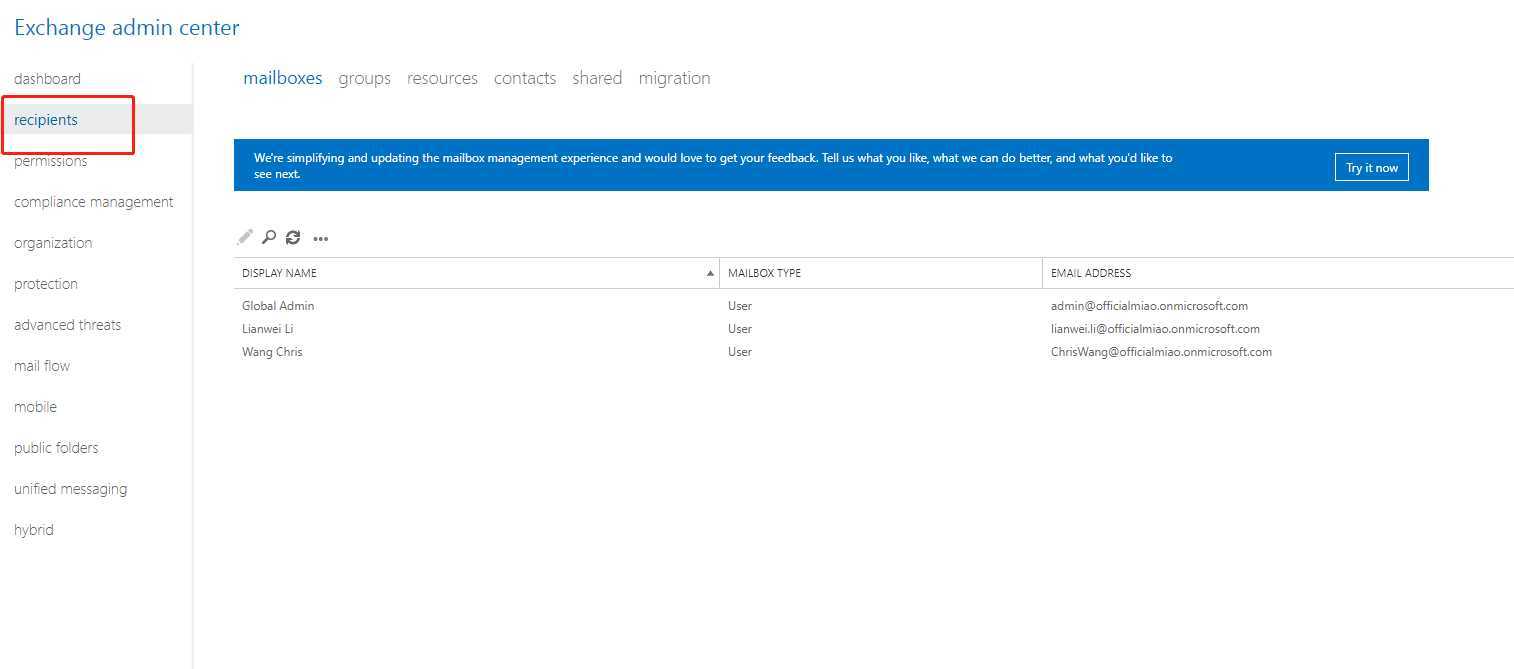Open the permissions section
The image size is (1514, 669).
[51, 161]
